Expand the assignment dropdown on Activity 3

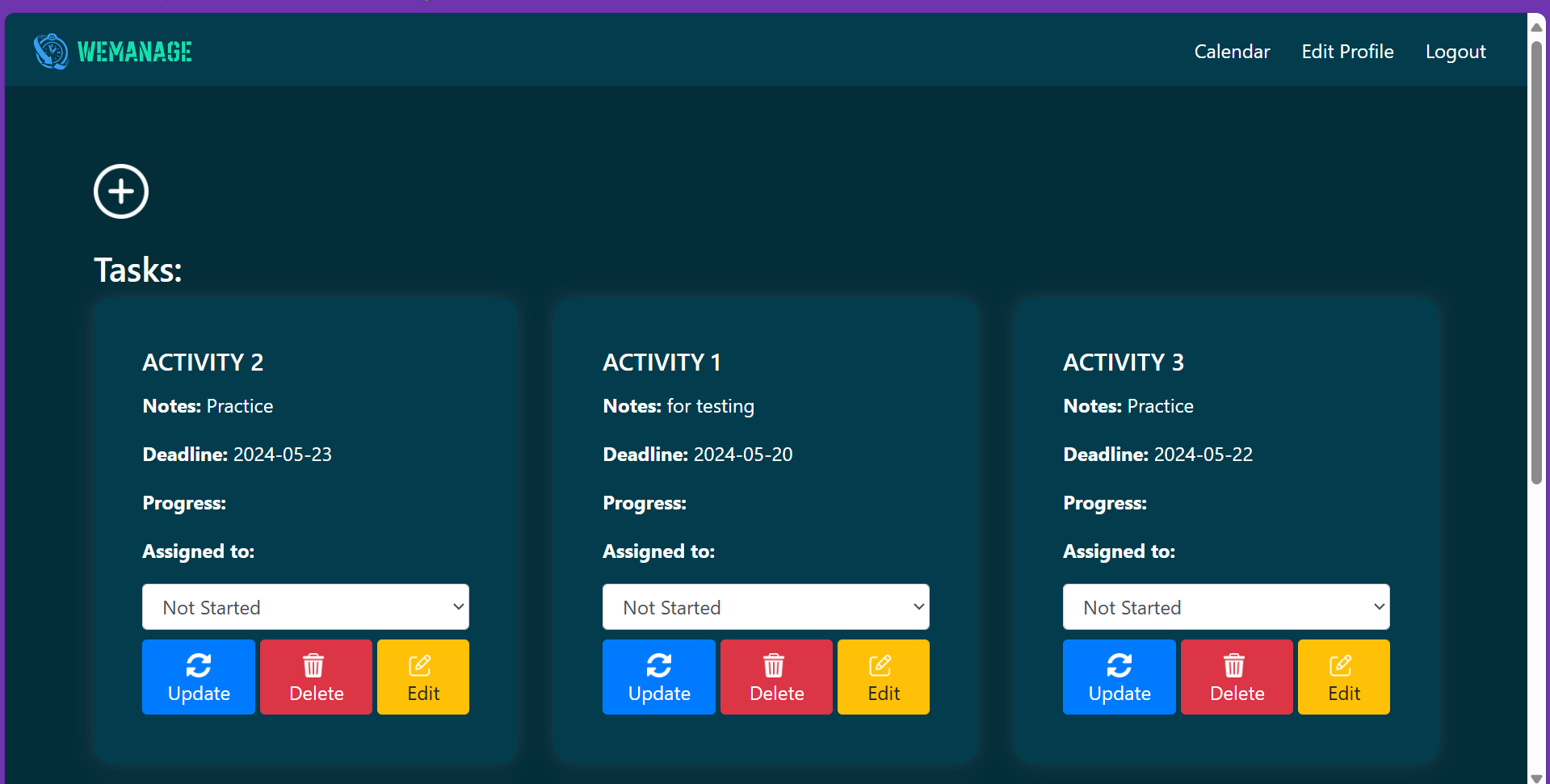click(x=1225, y=606)
